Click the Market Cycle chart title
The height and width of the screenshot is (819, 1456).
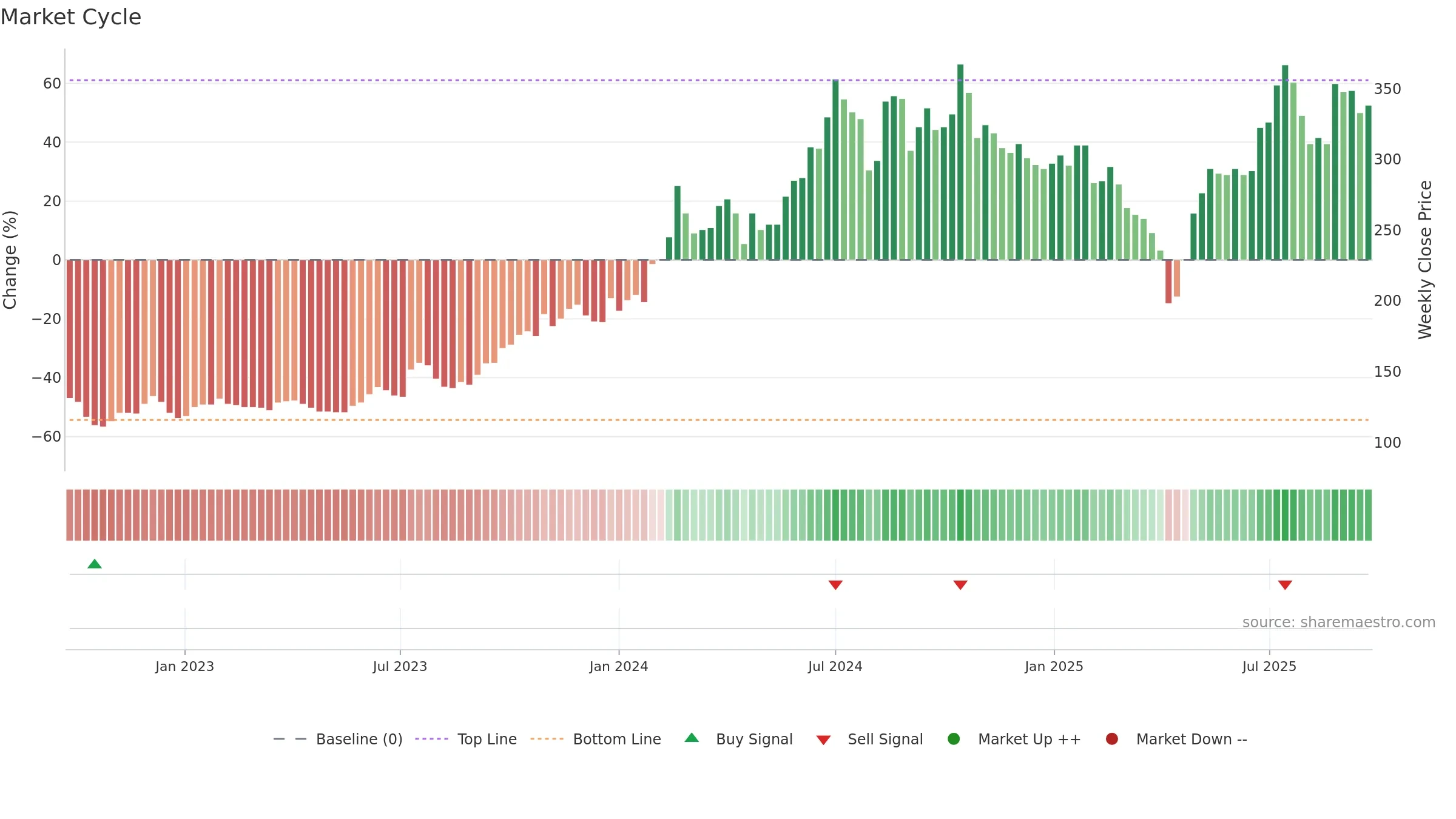coord(71,17)
